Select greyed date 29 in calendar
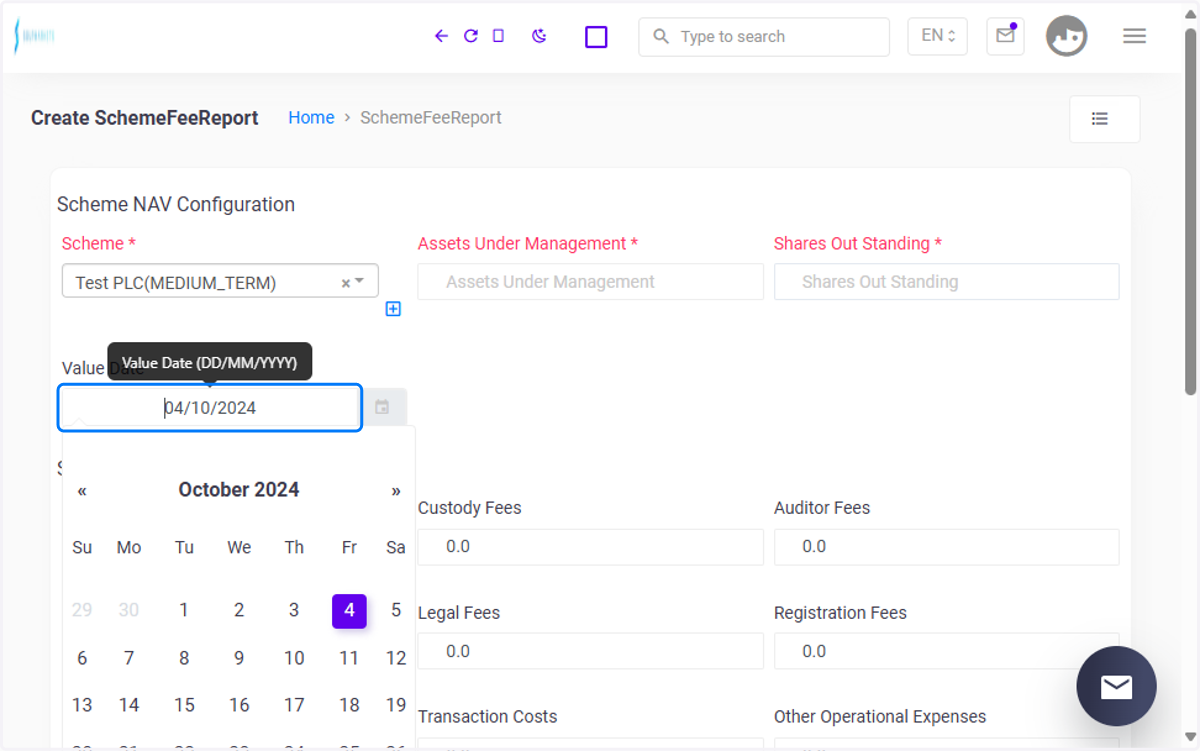 (x=82, y=610)
